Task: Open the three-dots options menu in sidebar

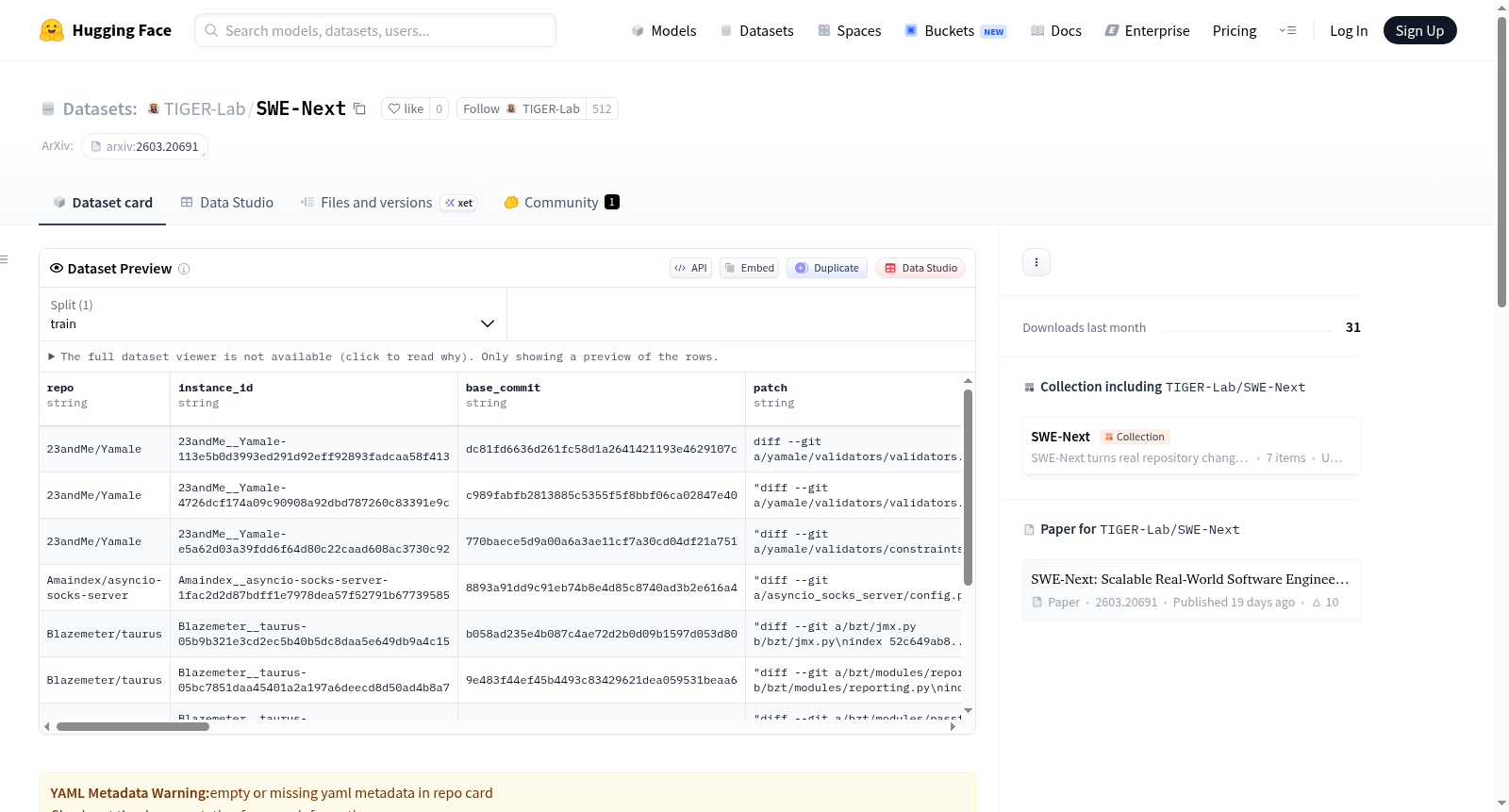Action: [x=1036, y=262]
